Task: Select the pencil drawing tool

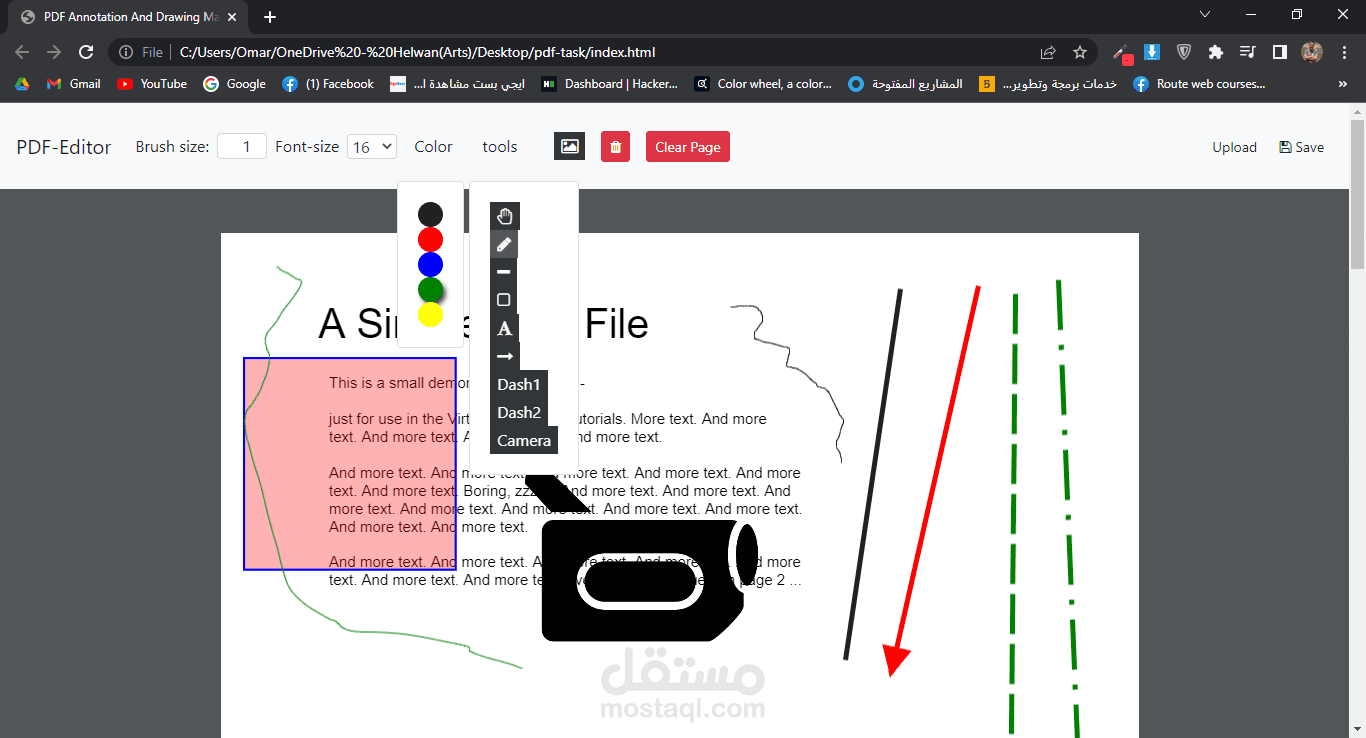Action: click(504, 243)
